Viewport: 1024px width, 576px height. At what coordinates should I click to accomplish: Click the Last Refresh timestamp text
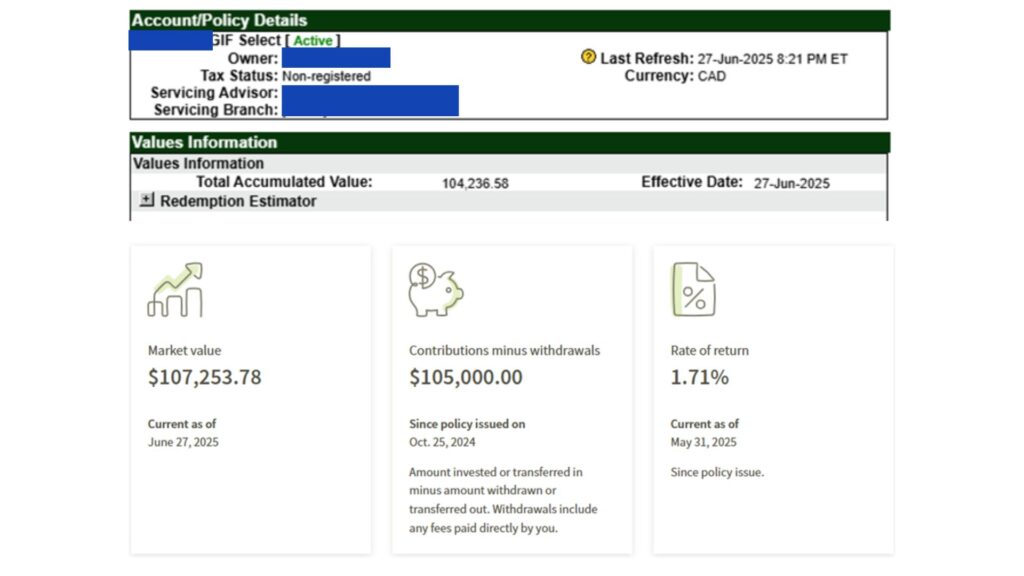pos(772,59)
